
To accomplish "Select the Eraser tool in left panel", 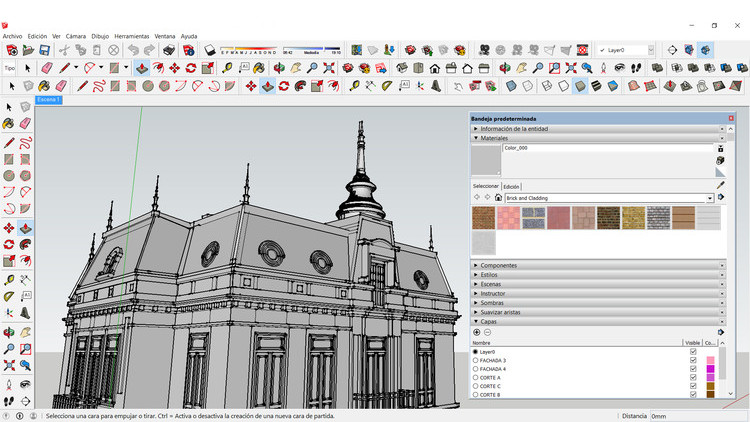I will pos(25,123).
